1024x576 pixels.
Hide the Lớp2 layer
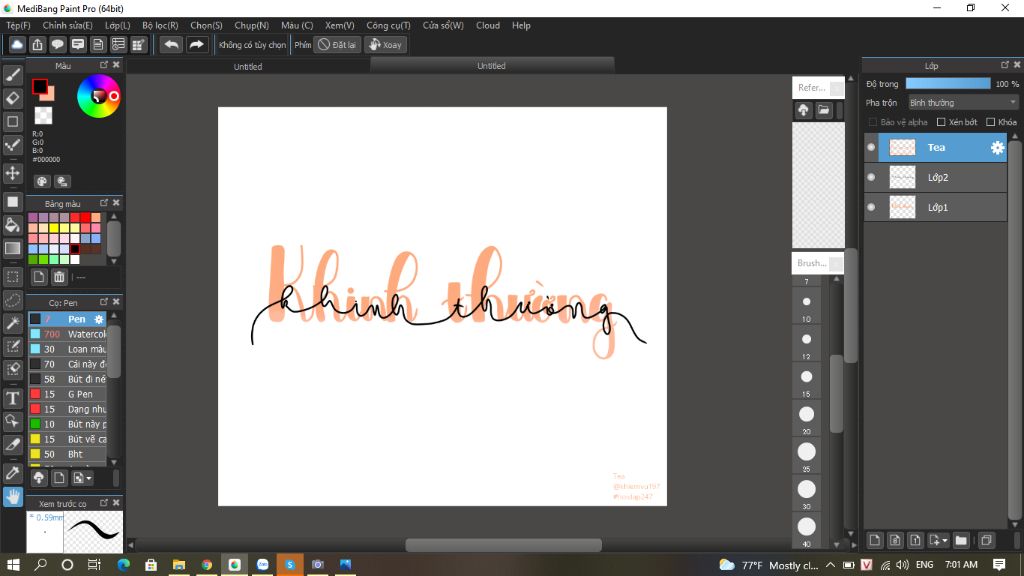pos(871,178)
